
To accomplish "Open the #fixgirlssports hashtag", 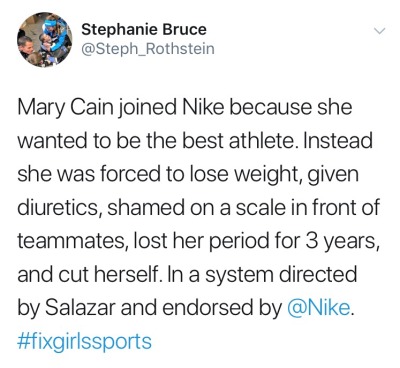I will point(84,341).
